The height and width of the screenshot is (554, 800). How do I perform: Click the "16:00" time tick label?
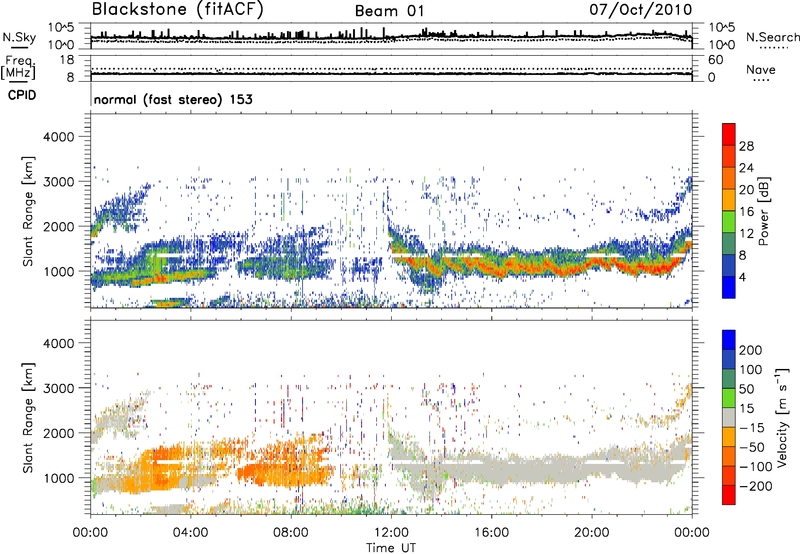click(x=491, y=533)
